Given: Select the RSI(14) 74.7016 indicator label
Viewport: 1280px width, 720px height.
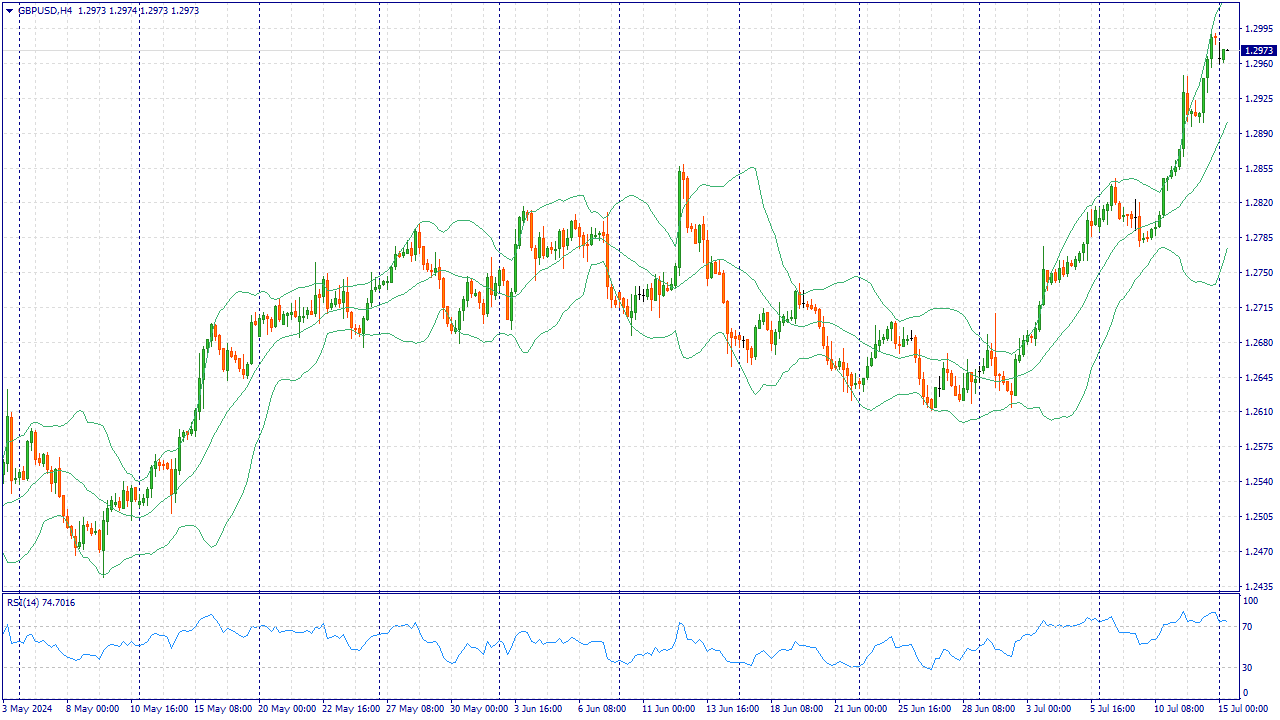Looking at the screenshot, I should pos(41,602).
